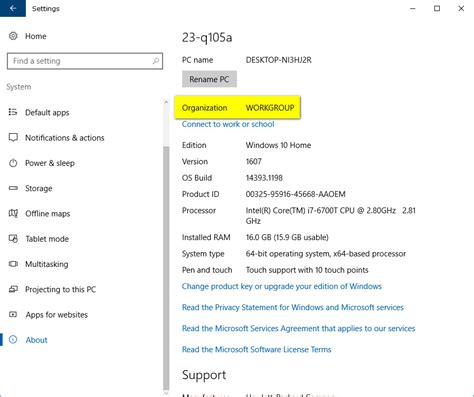Click the Touch support with 10 touch points text
Image resolution: width=474 pixels, height=397 pixels.
pyautogui.click(x=307, y=270)
